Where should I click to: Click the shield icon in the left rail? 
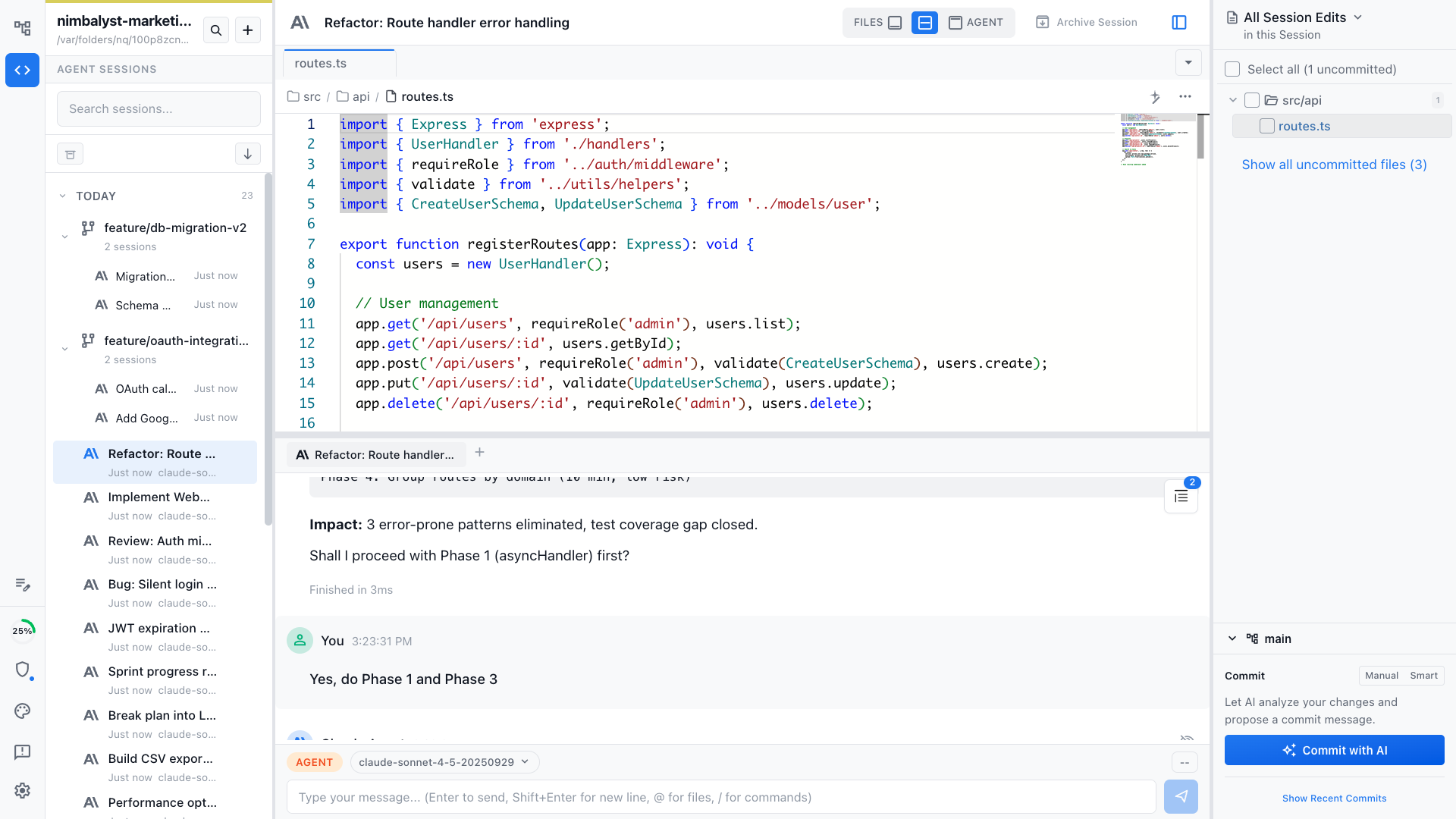tap(22, 670)
